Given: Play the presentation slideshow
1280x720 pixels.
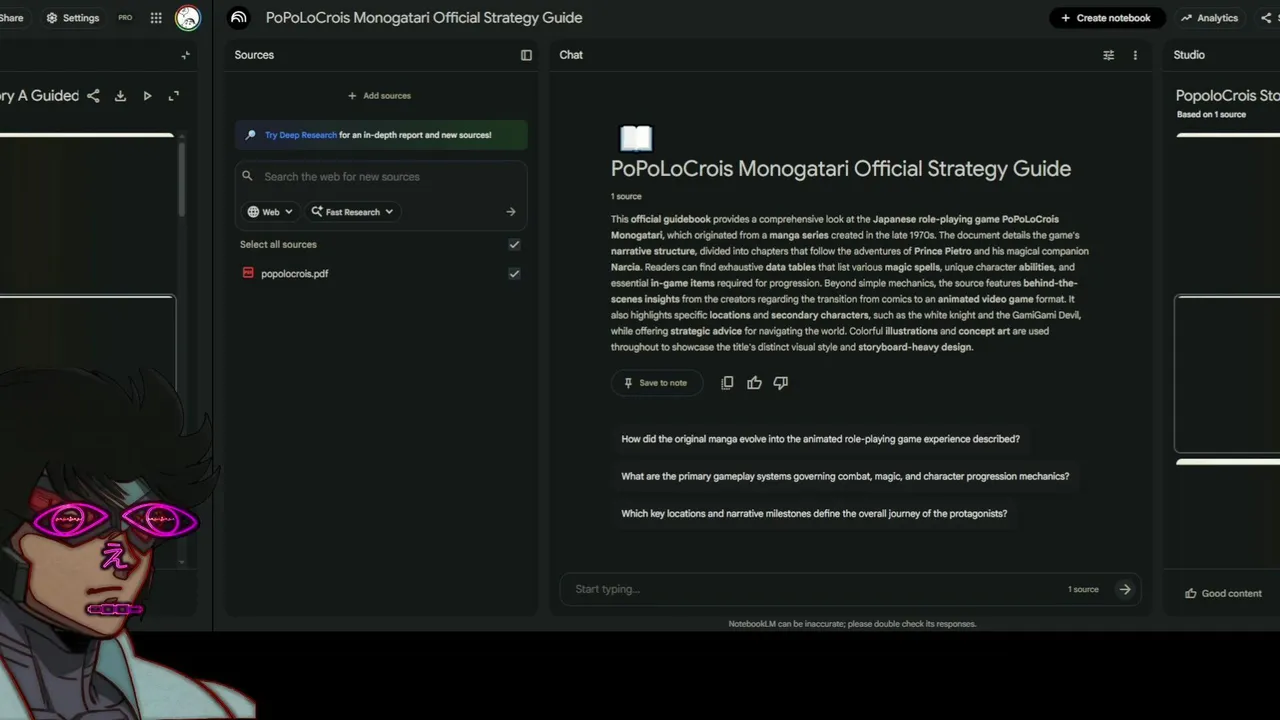Looking at the screenshot, I should pos(147,96).
